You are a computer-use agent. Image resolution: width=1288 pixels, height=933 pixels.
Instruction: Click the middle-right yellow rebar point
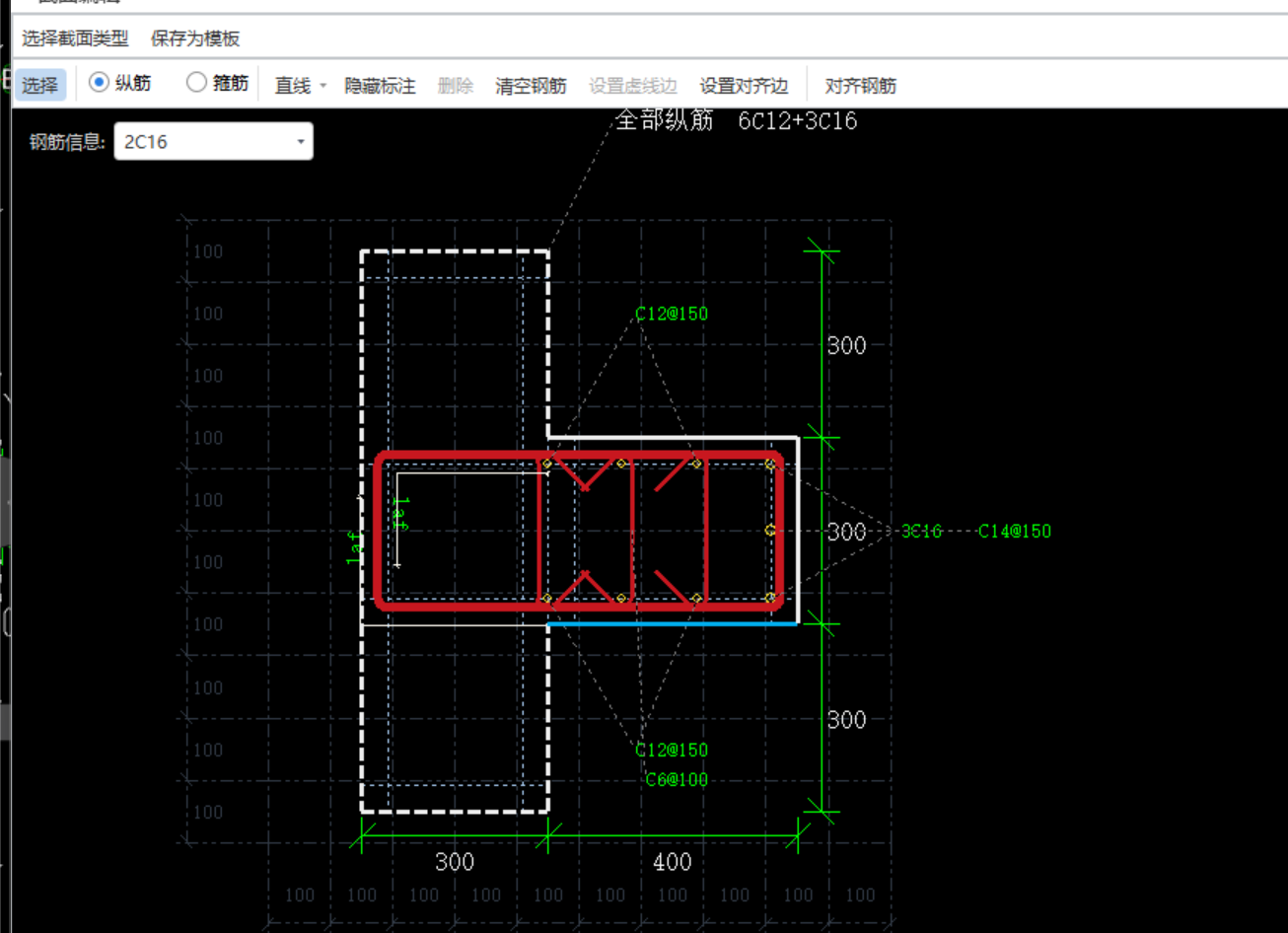click(770, 531)
